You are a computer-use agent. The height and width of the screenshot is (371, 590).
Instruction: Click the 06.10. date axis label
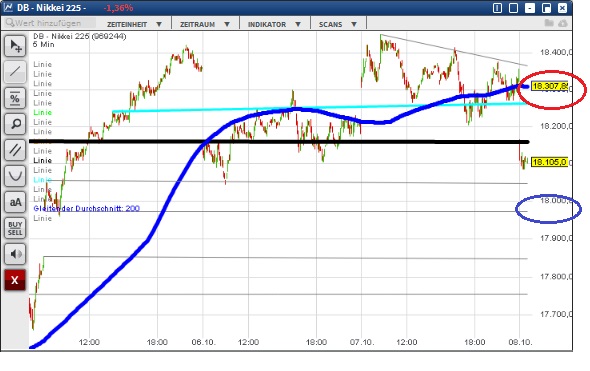tap(203, 342)
